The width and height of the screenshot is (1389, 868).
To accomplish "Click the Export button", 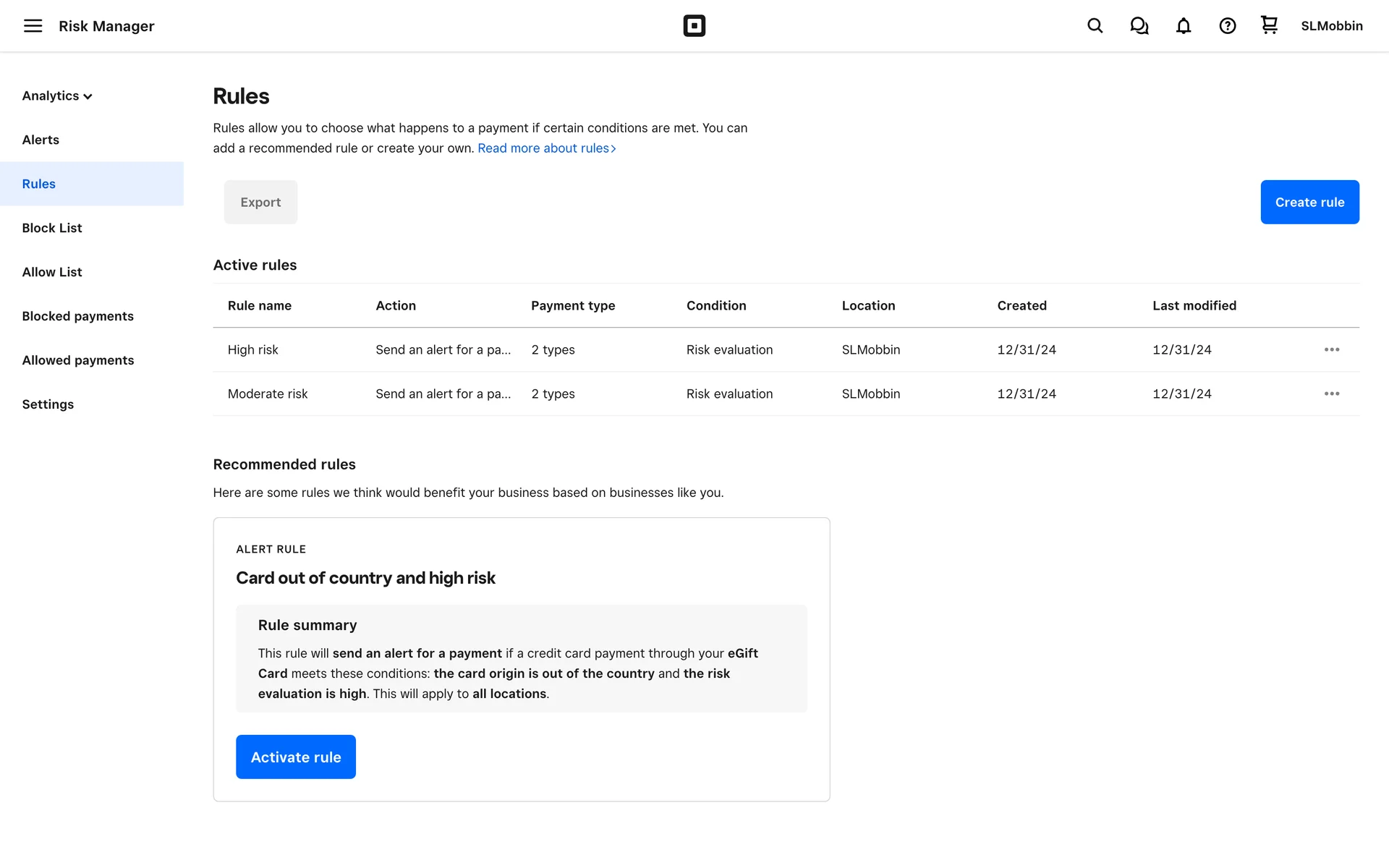I will (x=260, y=202).
